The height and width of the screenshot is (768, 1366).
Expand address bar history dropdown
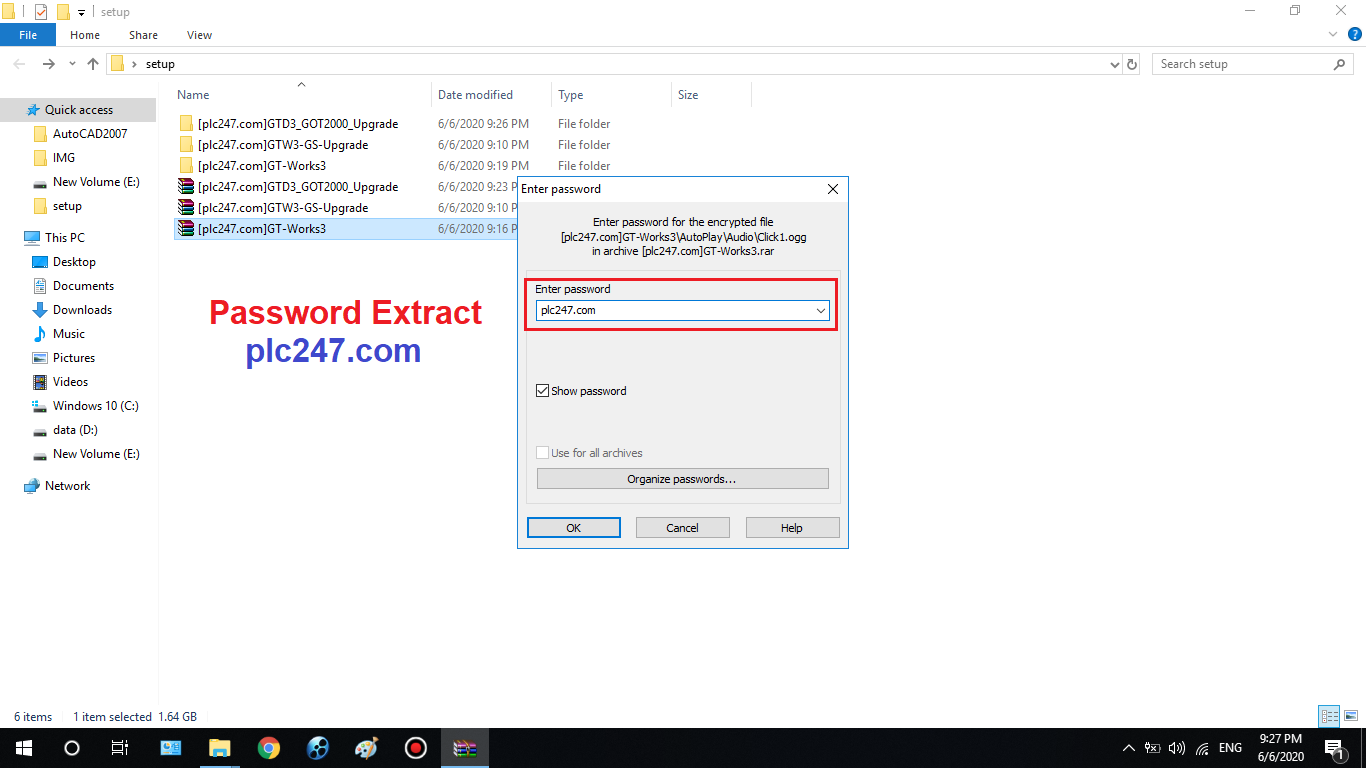coord(1115,64)
